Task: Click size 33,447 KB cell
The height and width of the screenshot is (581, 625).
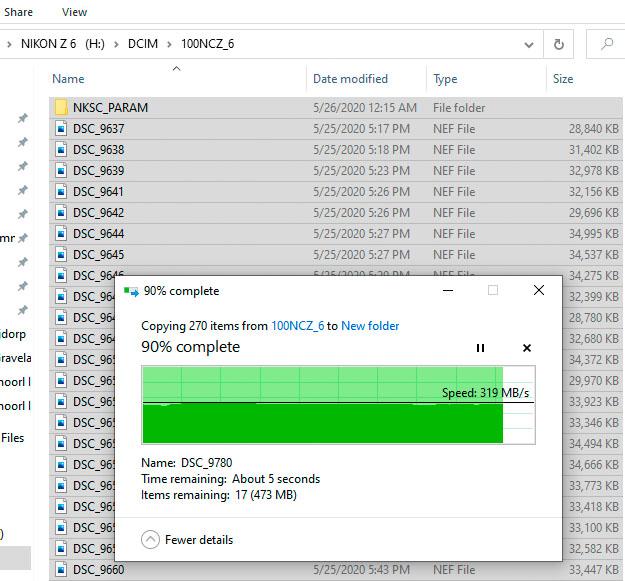Action: [594, 569]
